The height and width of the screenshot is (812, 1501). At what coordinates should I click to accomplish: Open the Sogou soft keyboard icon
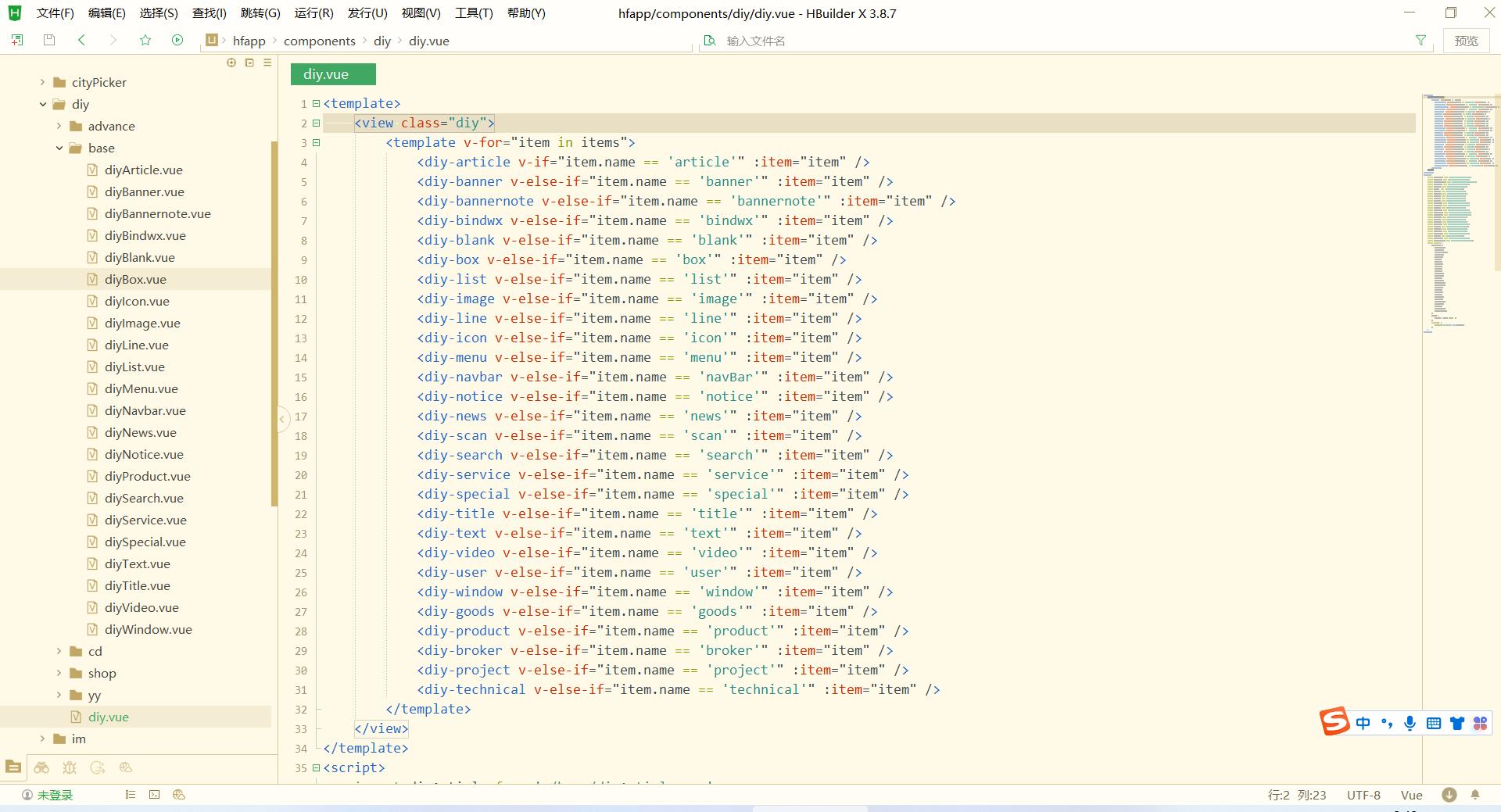1434,723
